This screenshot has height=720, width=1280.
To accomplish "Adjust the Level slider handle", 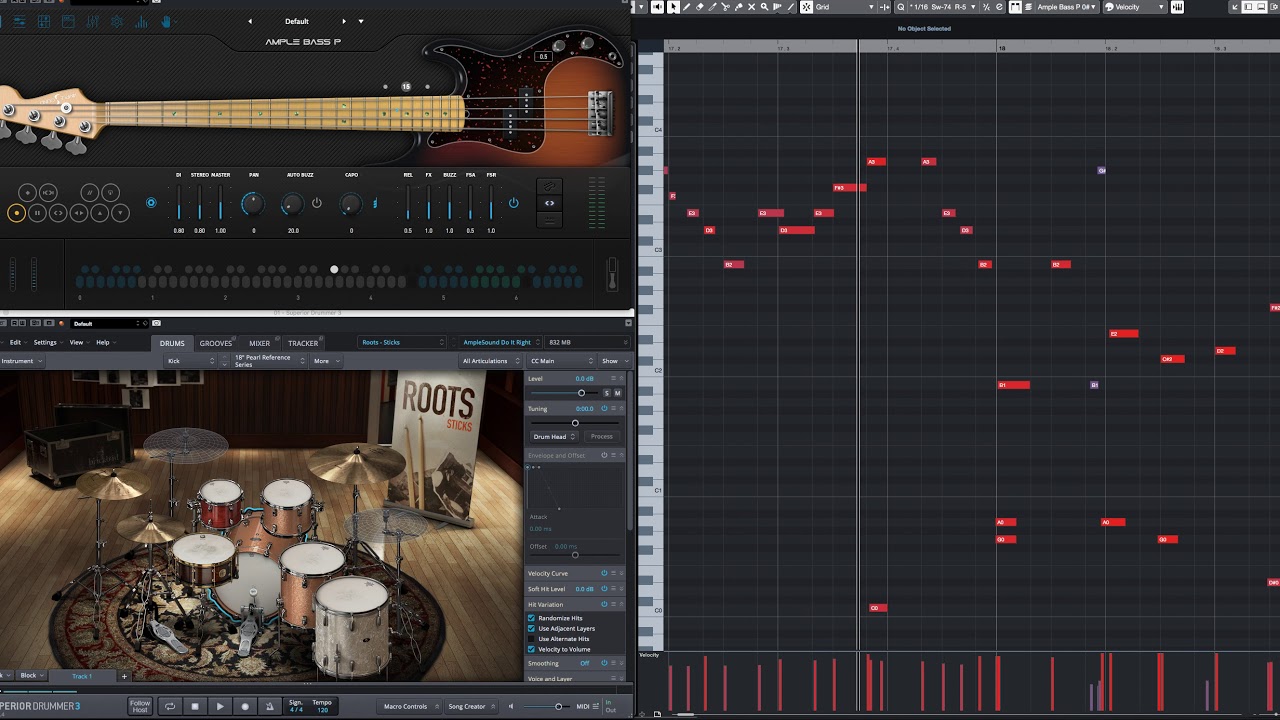I will 581,393.
